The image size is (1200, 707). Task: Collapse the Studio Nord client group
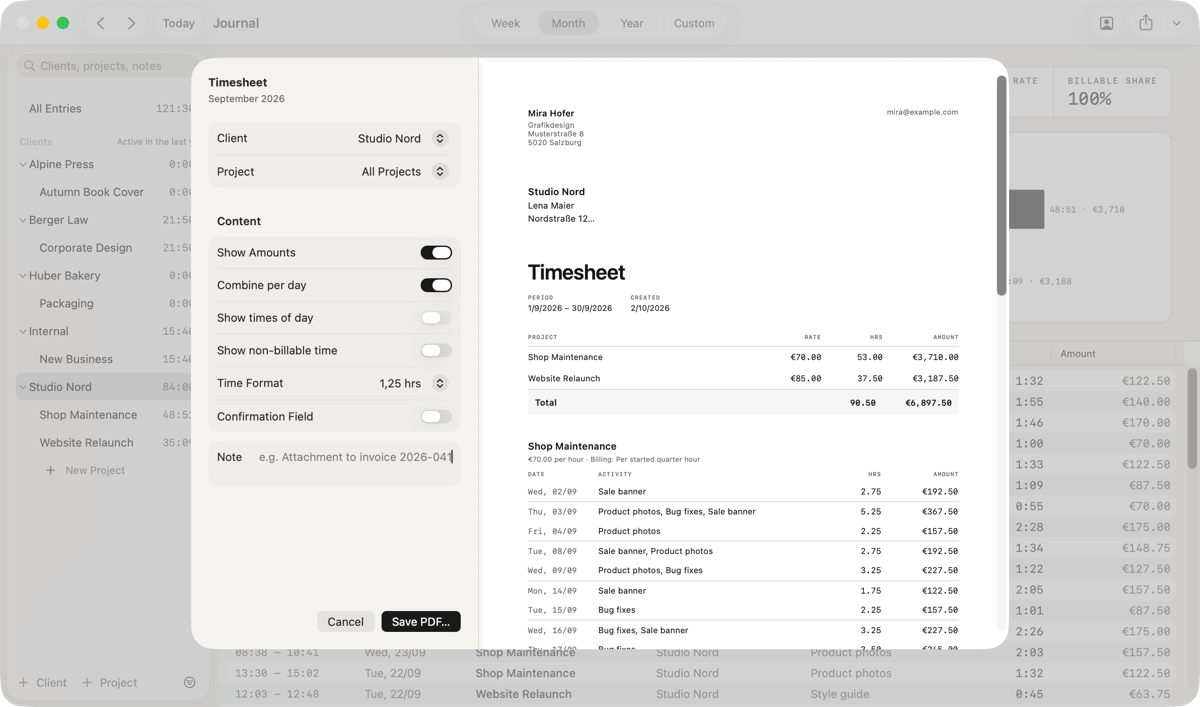tap(23, 387)
